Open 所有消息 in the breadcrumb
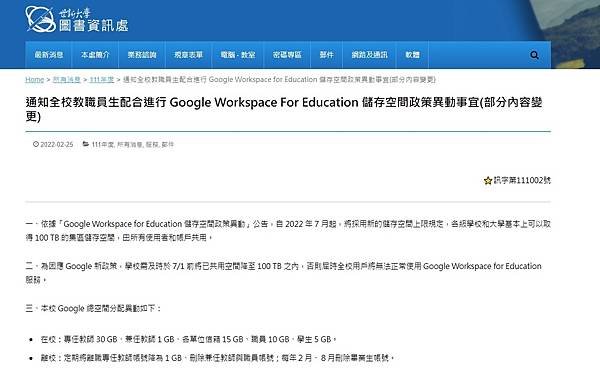 67,80
